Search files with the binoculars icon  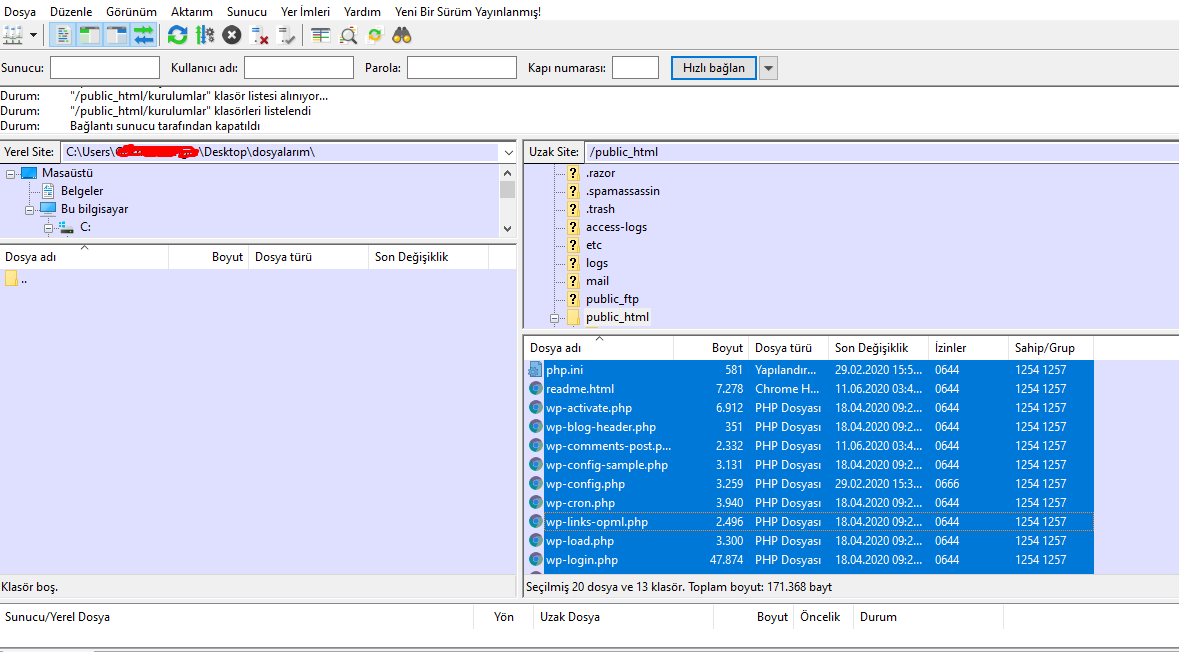click(x=402, y=35)
